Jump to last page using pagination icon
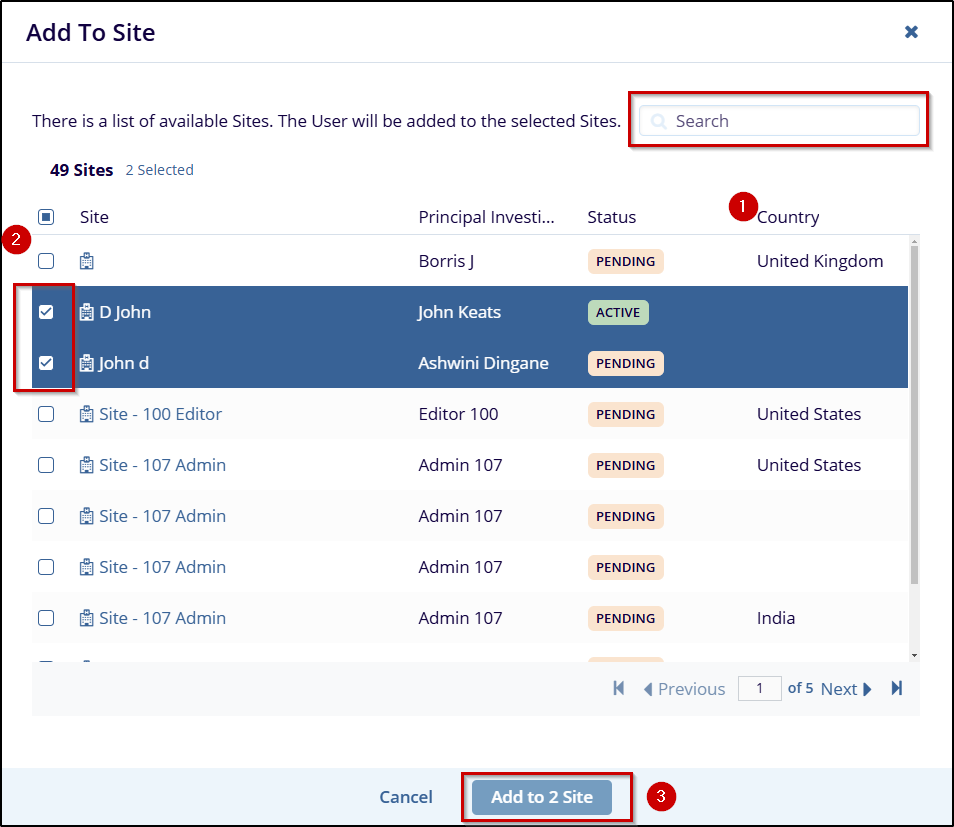The width and height of the screenshot is (954, 827). point(897,688)
